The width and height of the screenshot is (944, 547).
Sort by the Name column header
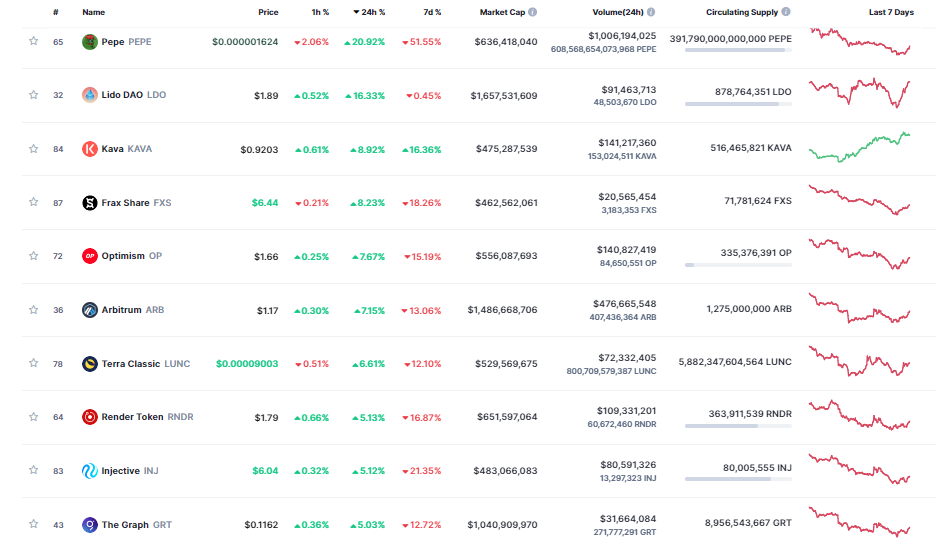[x=93, y=12]
